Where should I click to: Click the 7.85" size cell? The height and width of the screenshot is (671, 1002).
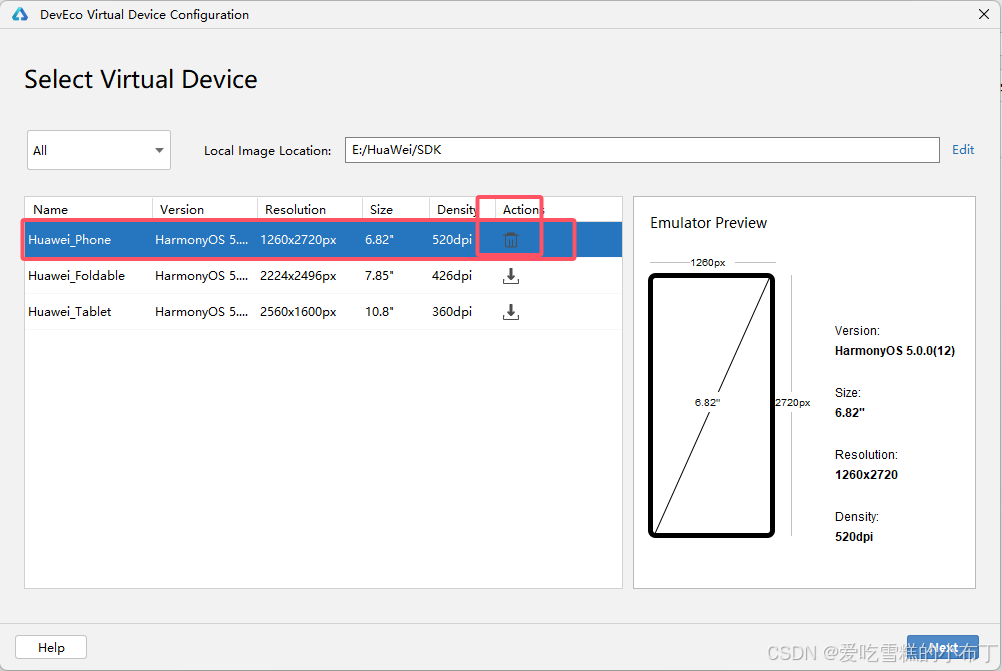click(x=379, y=276)
